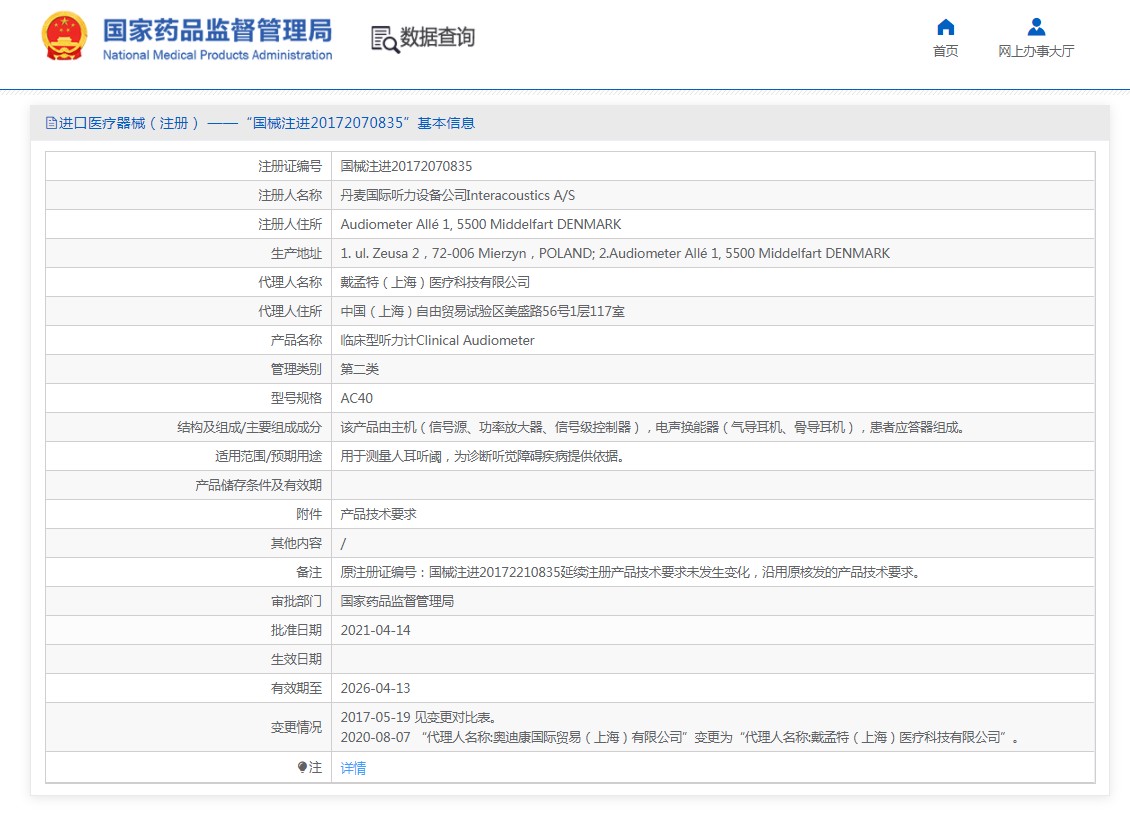Click the 有效期至 row label
The image size is (1130, 813).
(296, 688)
